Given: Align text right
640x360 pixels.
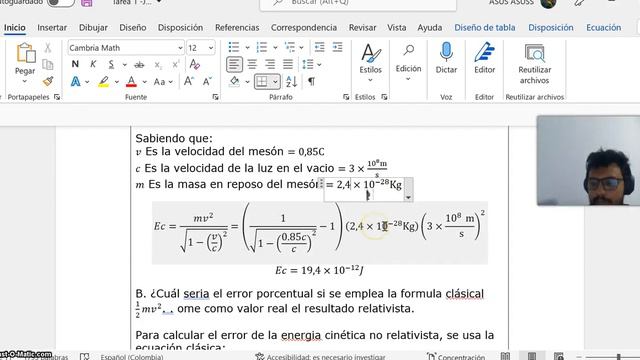Looking at the screenshot, I should [x=270, y=64].
